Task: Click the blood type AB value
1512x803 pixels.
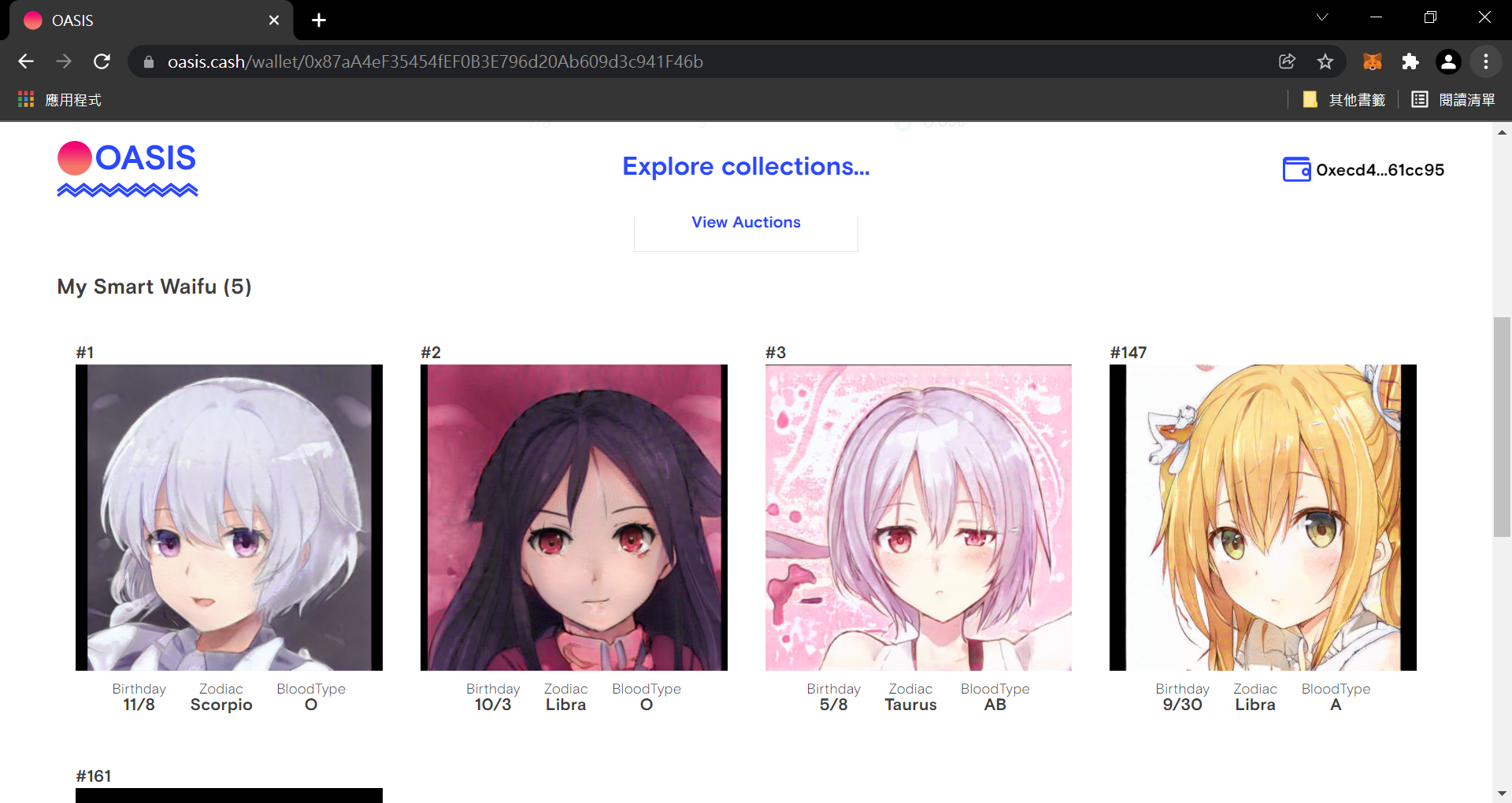Action: tap(995, 705)
